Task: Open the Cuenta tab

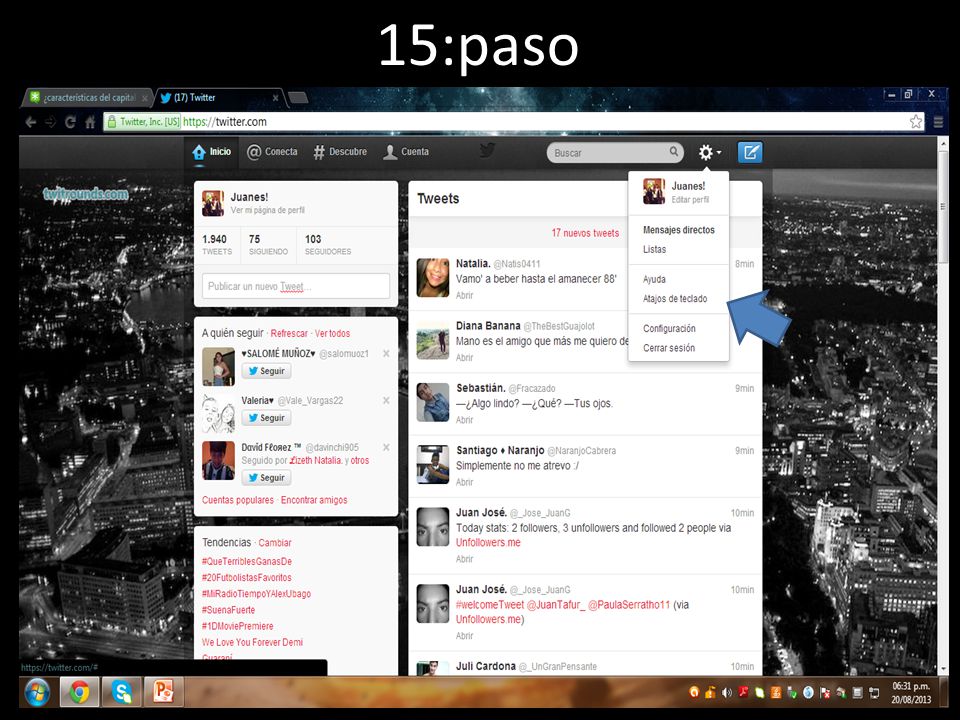Action: click(x=406, y=152)
